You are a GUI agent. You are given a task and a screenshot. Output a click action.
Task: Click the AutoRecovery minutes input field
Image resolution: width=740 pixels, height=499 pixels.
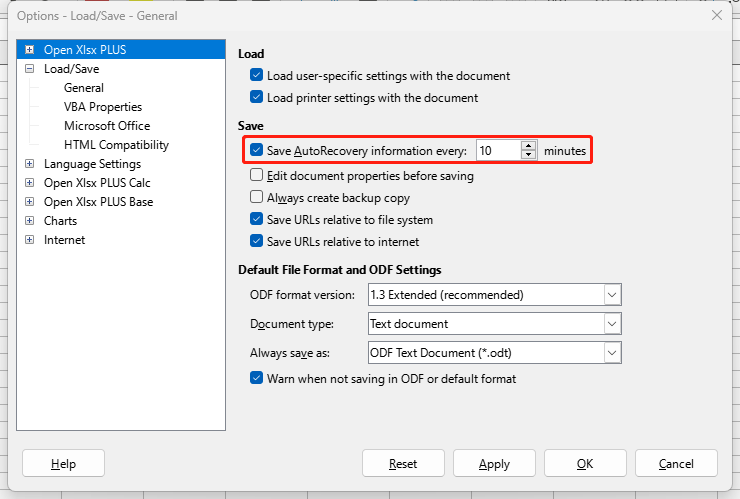499,151
